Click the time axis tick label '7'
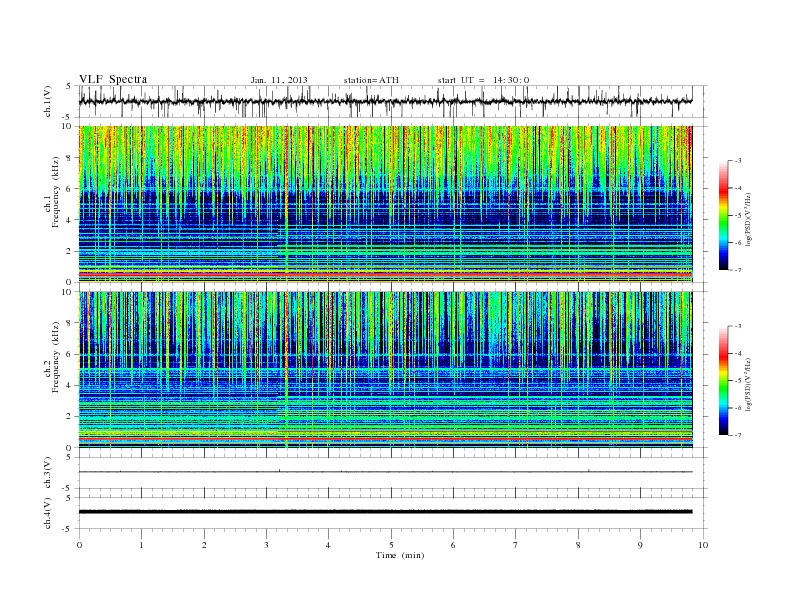 pos(516,545)
